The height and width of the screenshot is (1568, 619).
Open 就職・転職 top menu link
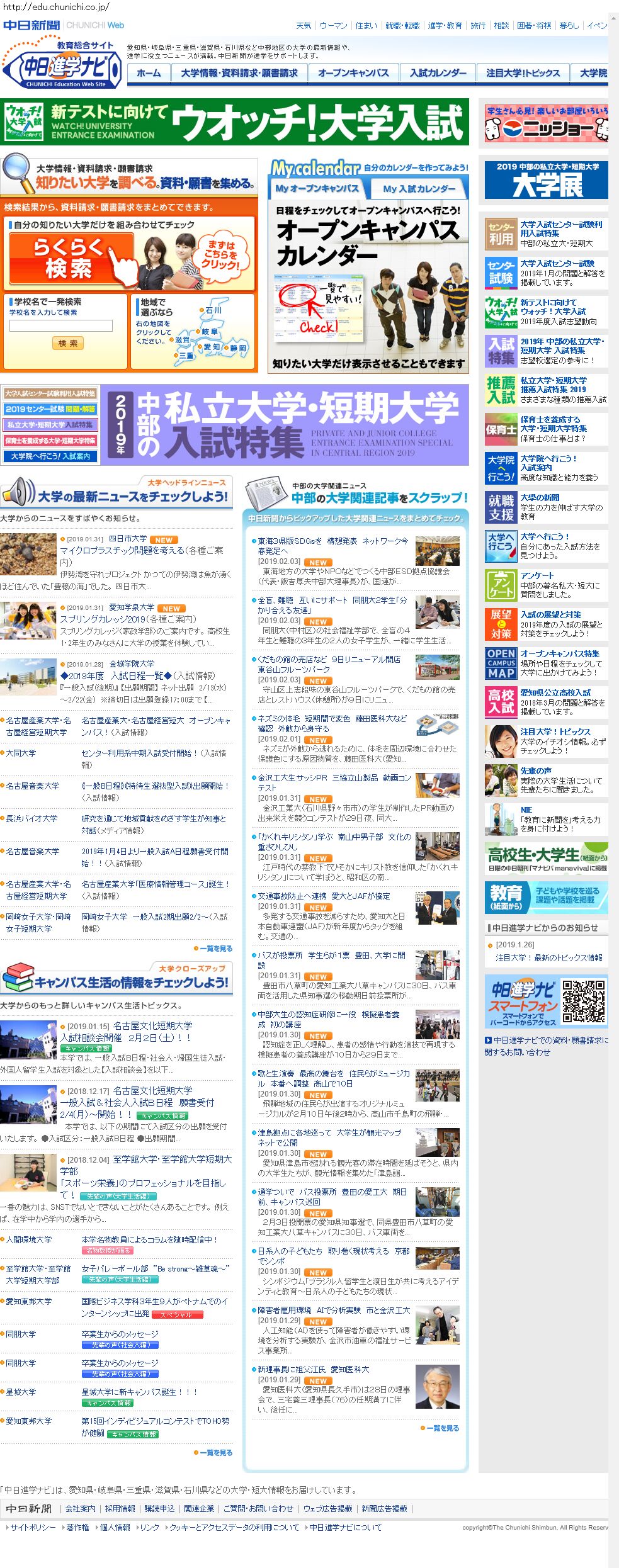coord(402,26)
